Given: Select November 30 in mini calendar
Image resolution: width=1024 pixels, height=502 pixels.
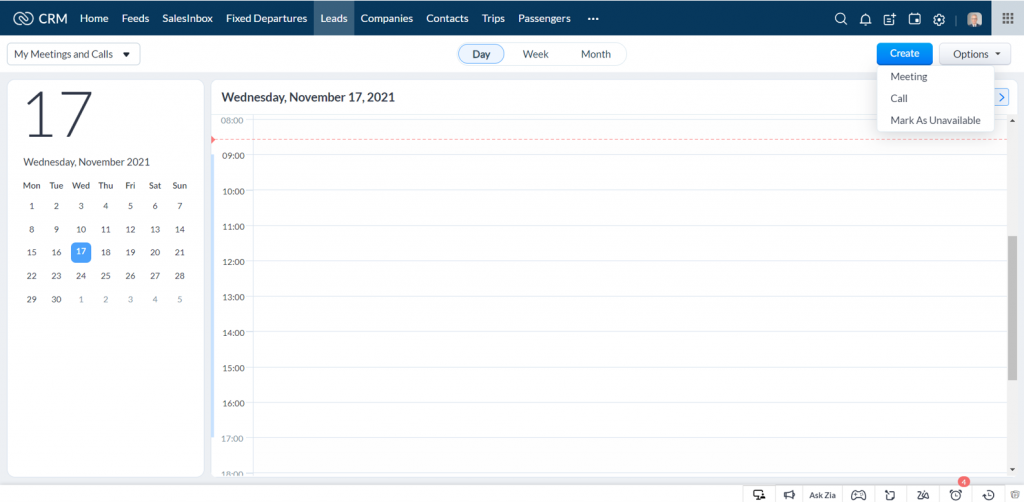Looking at the screenshot, I should pyautogui.click(x=56, y=299).
